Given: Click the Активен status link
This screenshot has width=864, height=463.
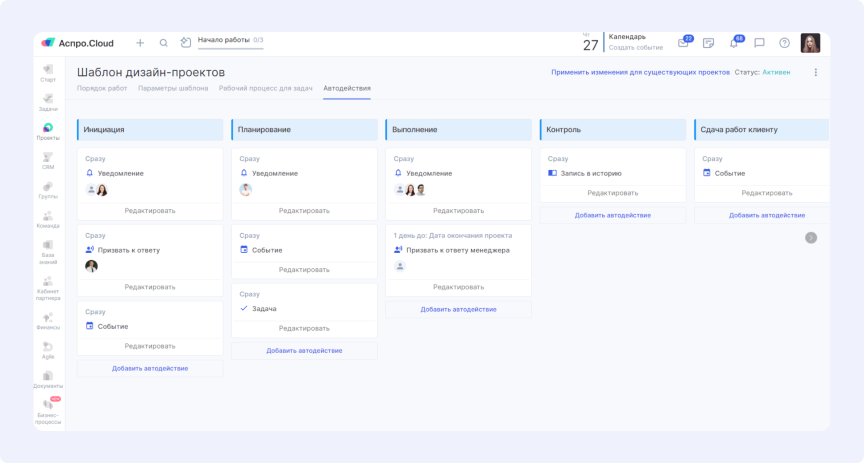Looking at the screenshot, I should click(x=776, y=72).
